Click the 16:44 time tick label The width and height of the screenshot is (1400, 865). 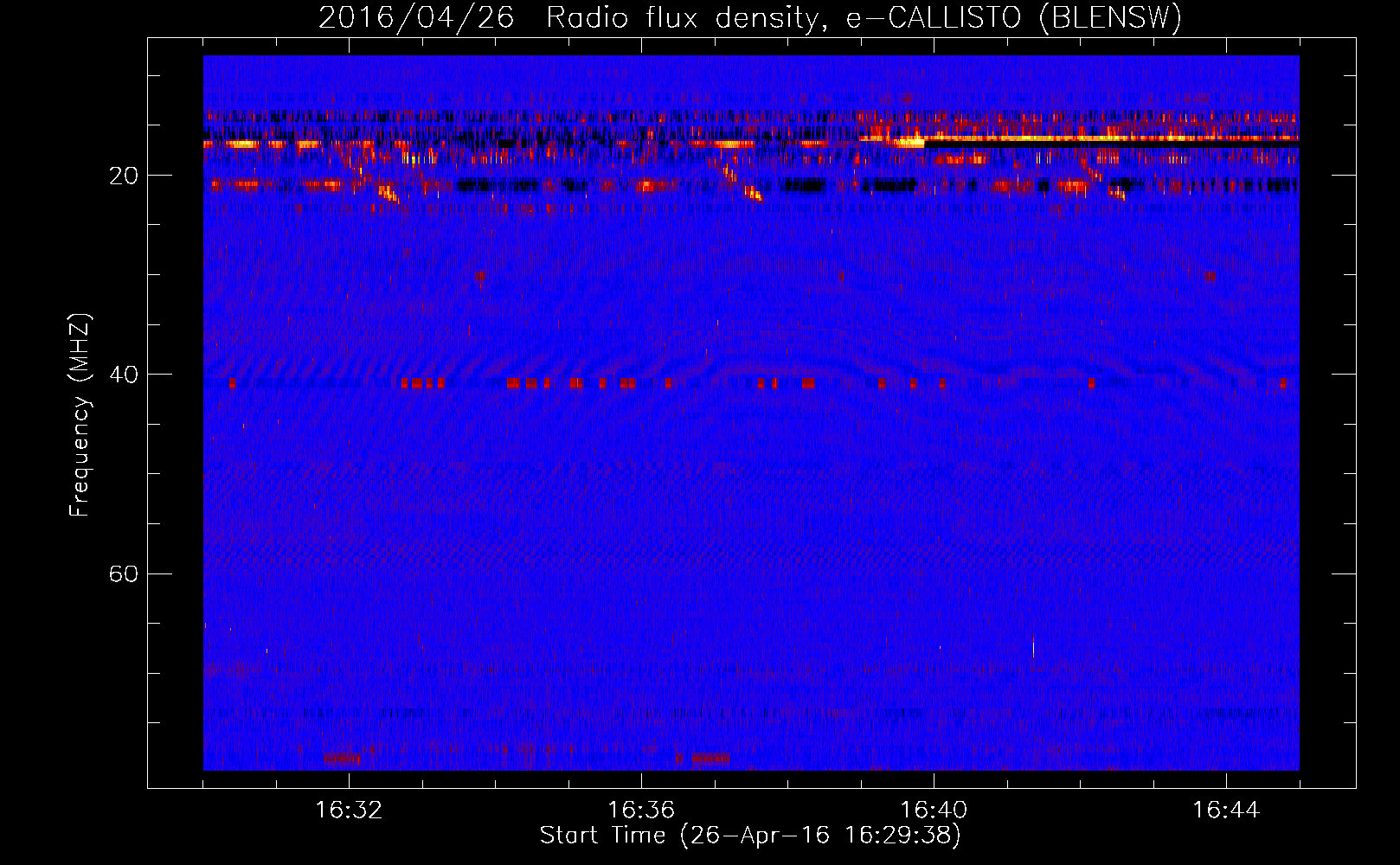point(1226,811)
